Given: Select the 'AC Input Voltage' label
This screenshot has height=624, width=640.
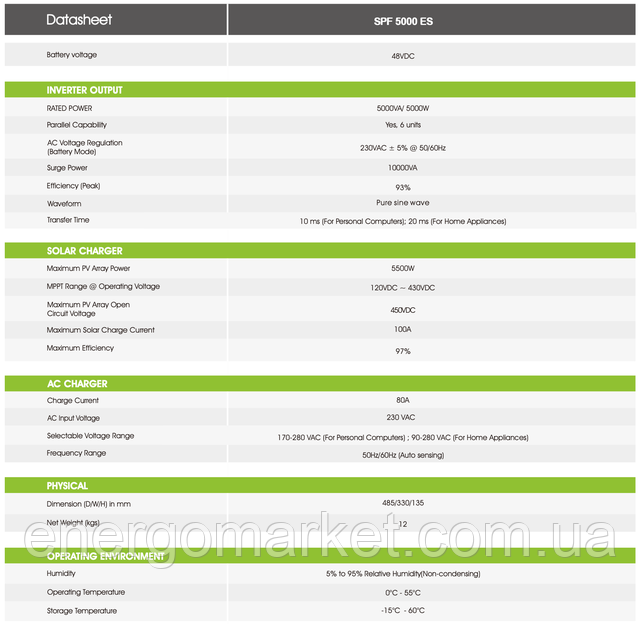Looking at the screenshot, I should coord(73,418).
